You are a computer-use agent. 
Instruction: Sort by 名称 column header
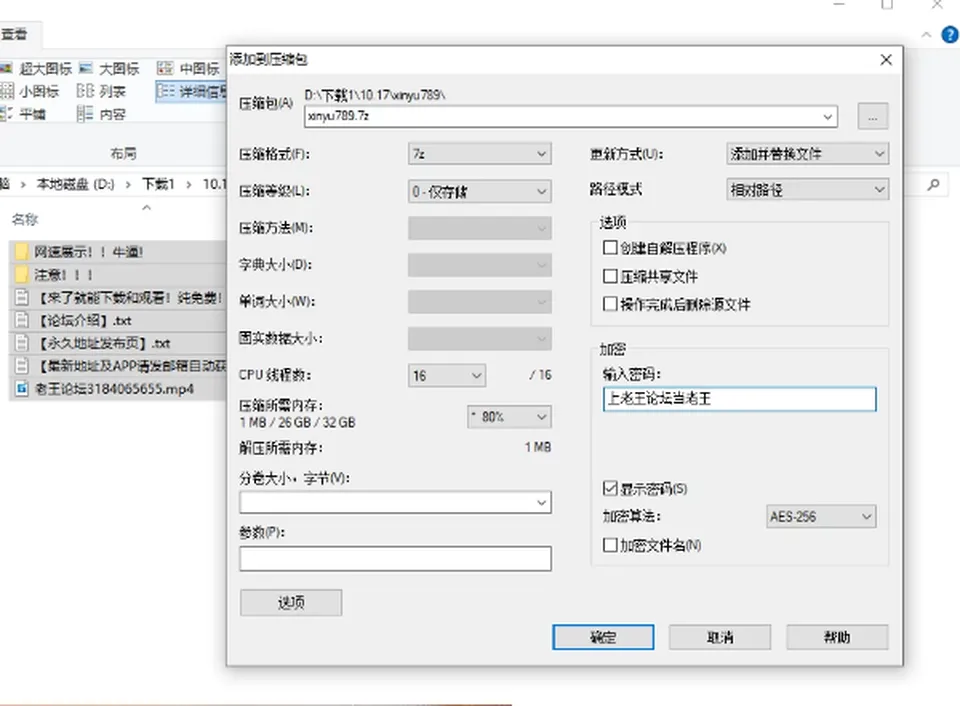(25, 219)
